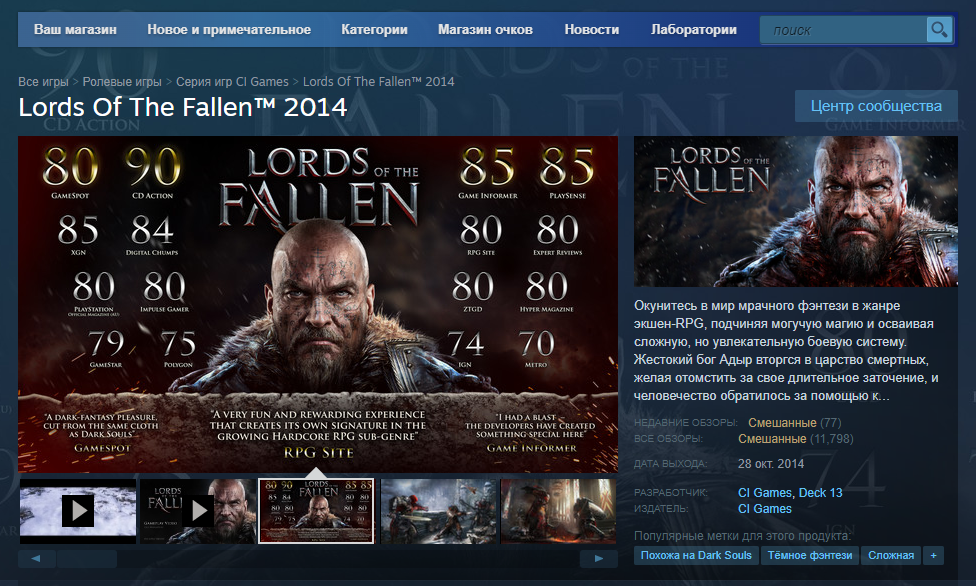Screen dimensions: 976x586
Task: Play the Lords of the Fallen gameplay video
Action: pyautogui.click(x=199, y=511)
